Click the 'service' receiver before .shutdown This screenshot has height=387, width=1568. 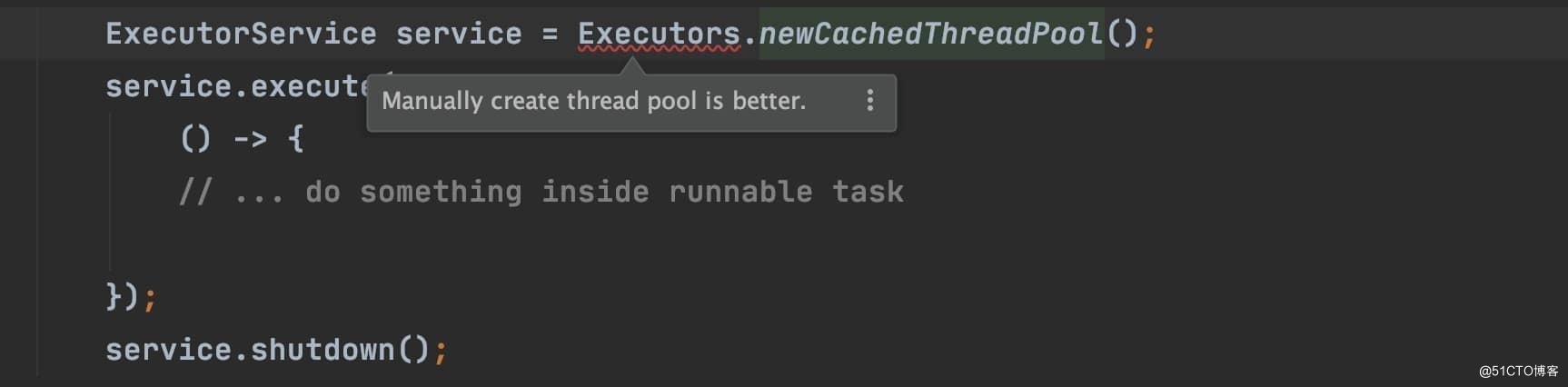coord(168,350)
